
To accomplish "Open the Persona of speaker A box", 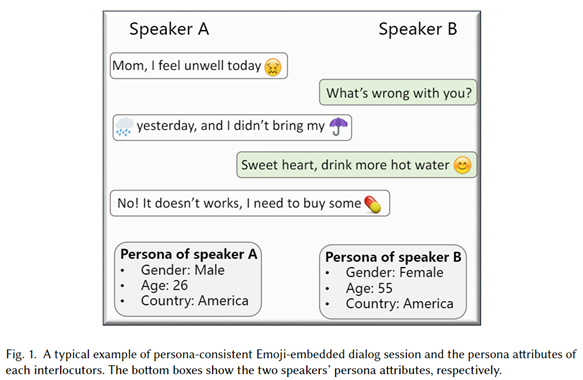I will (188, 279).
